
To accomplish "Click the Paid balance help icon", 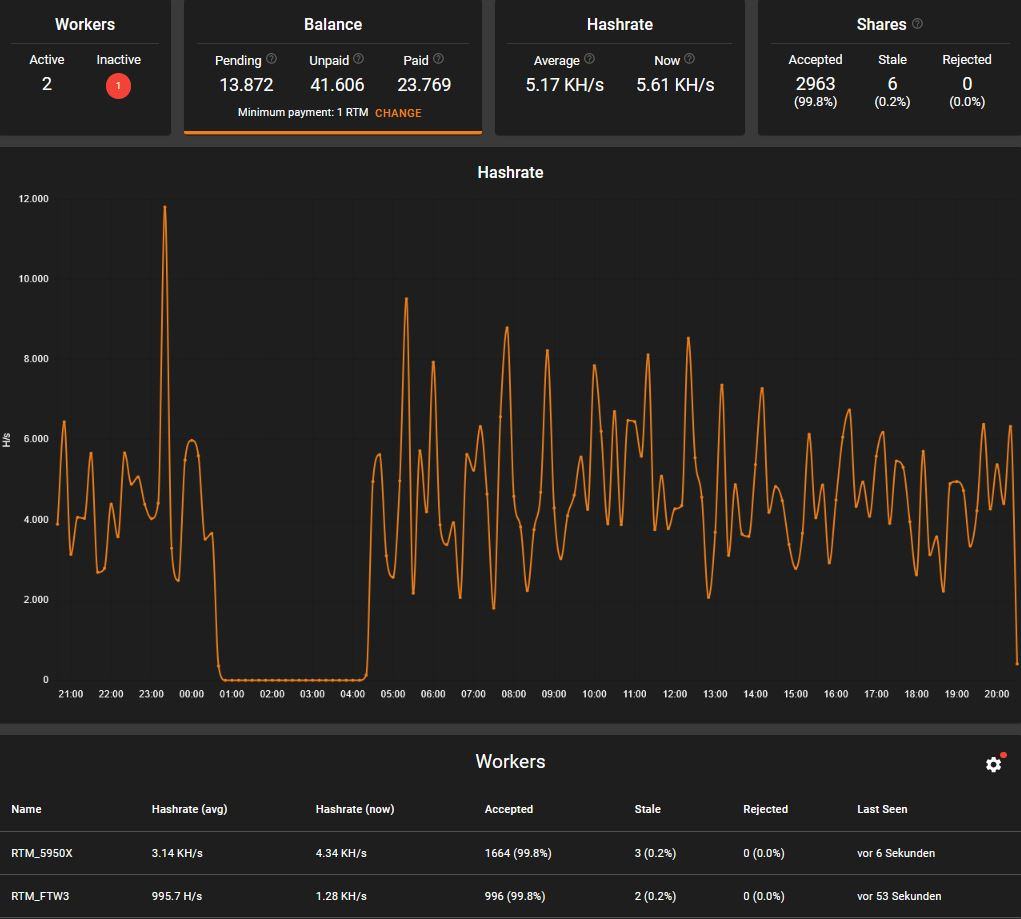I will click(x=438, y=59).
